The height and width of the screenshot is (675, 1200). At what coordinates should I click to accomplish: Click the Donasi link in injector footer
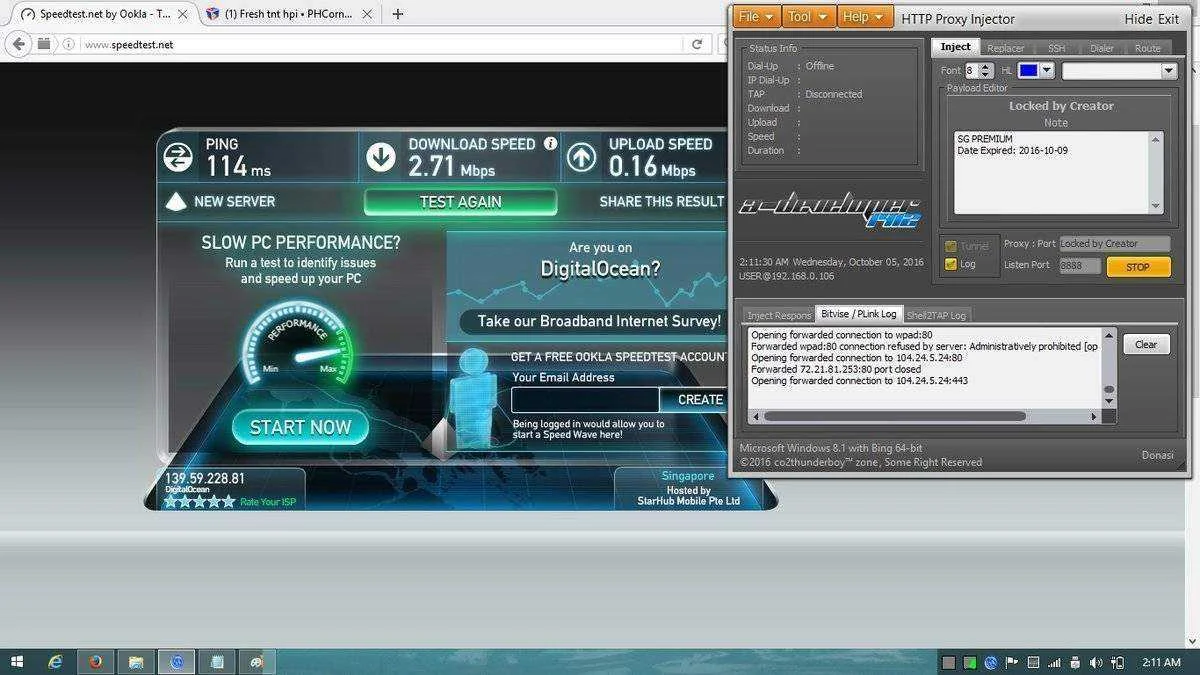[x=1157, y=455]
